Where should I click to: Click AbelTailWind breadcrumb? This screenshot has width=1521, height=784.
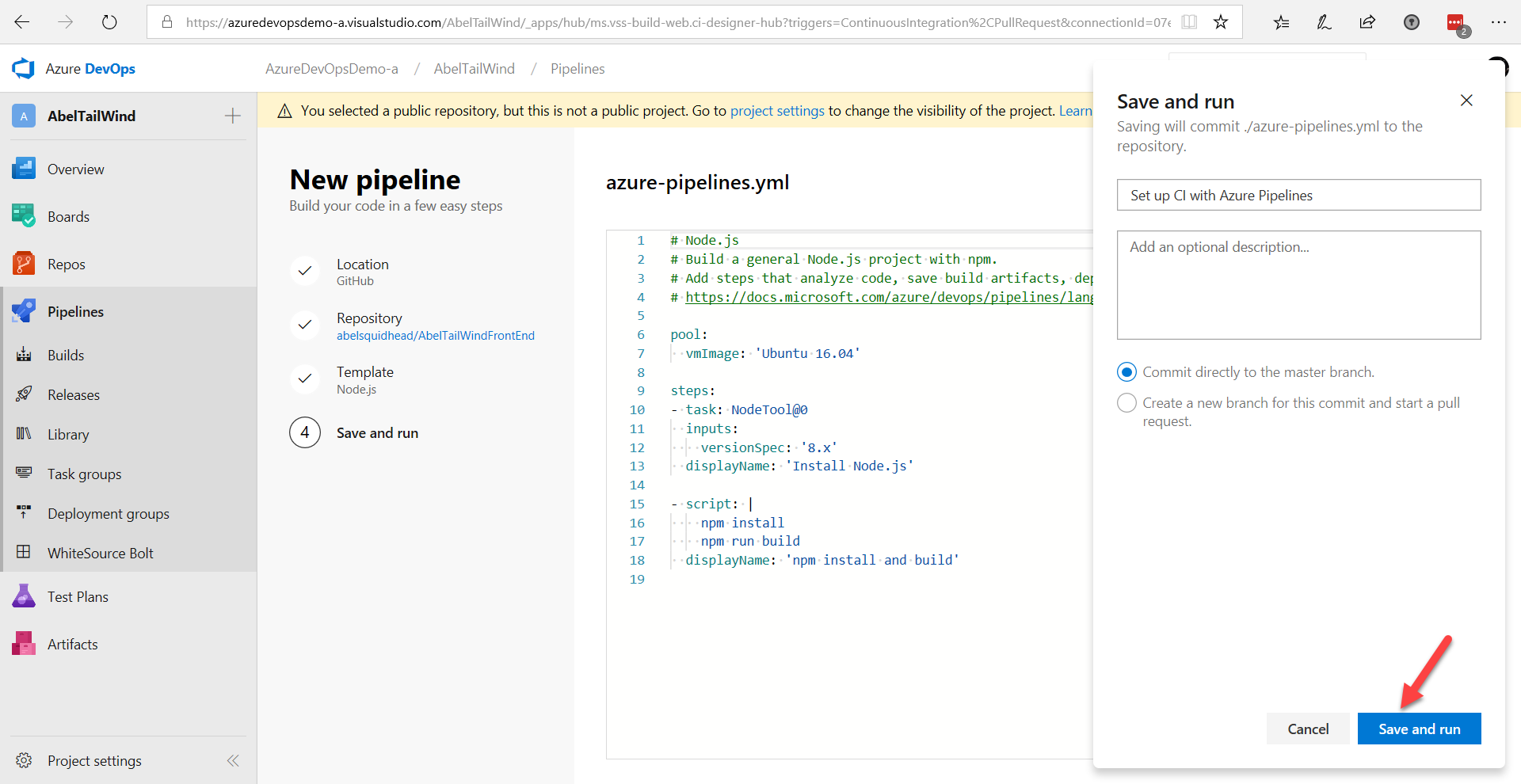(x=474, y=69)
